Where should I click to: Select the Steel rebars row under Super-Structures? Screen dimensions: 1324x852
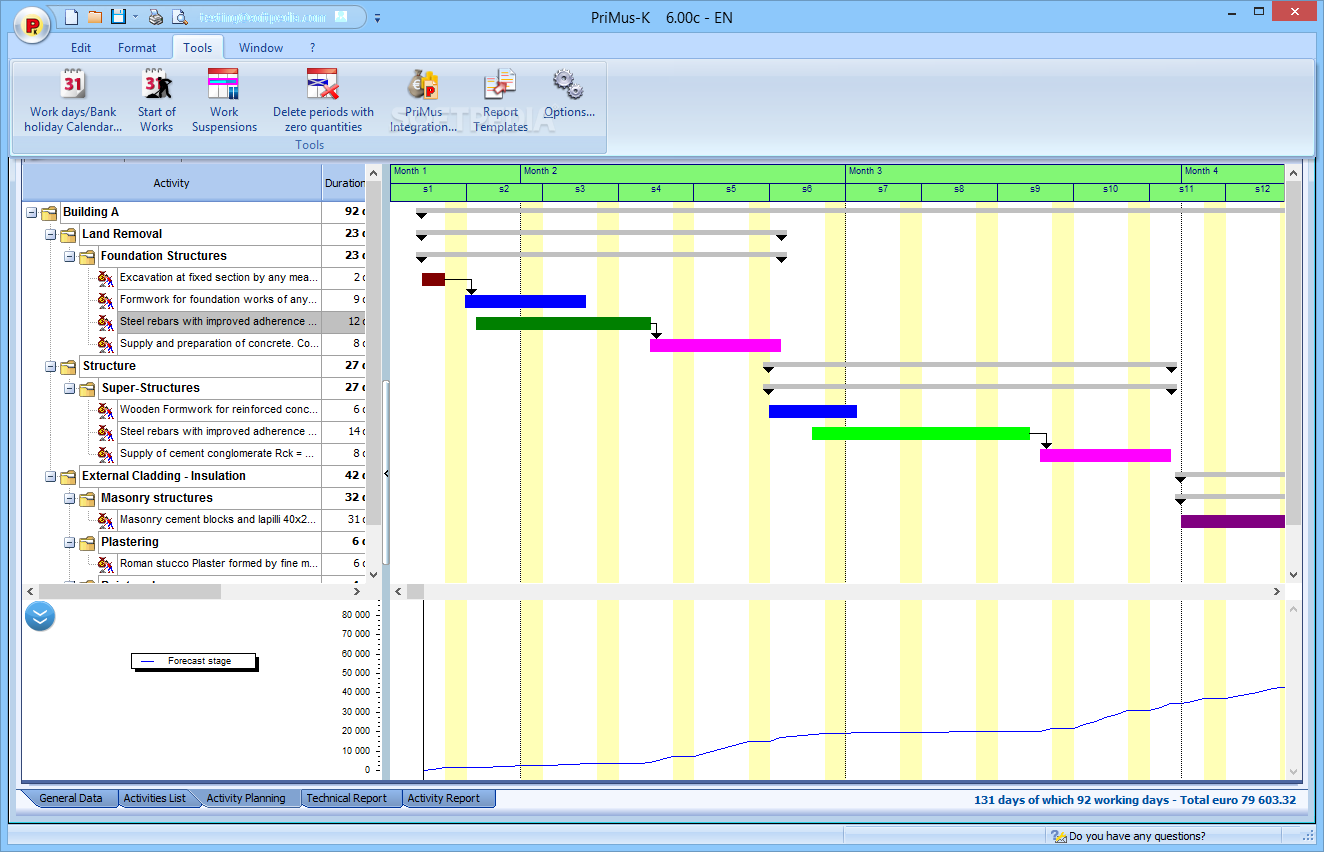(219, 432)
